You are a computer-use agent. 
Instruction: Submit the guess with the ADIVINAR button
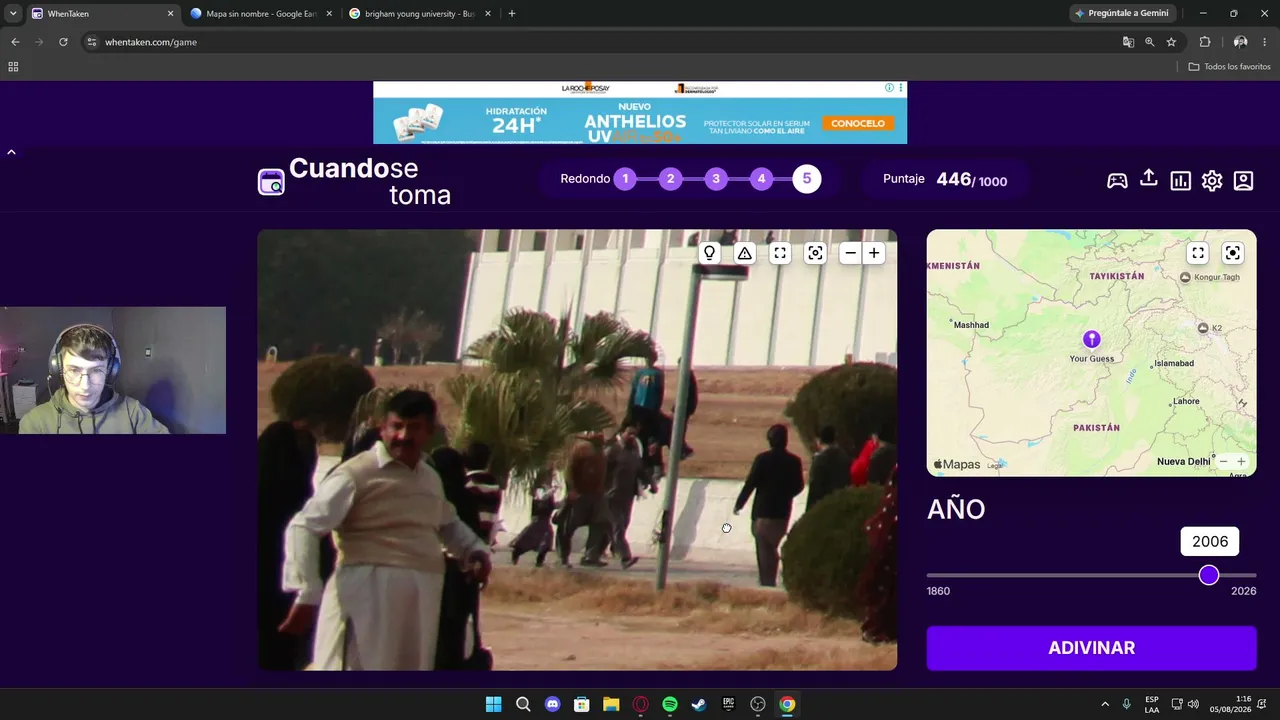(x=1091, y=648)
